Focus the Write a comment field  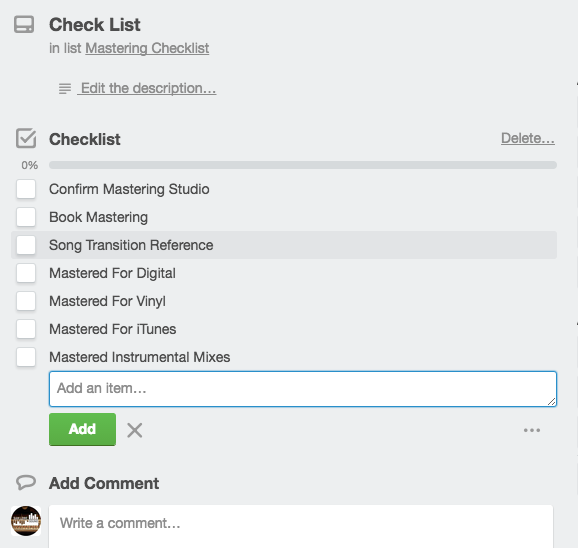tap(301, 526)
